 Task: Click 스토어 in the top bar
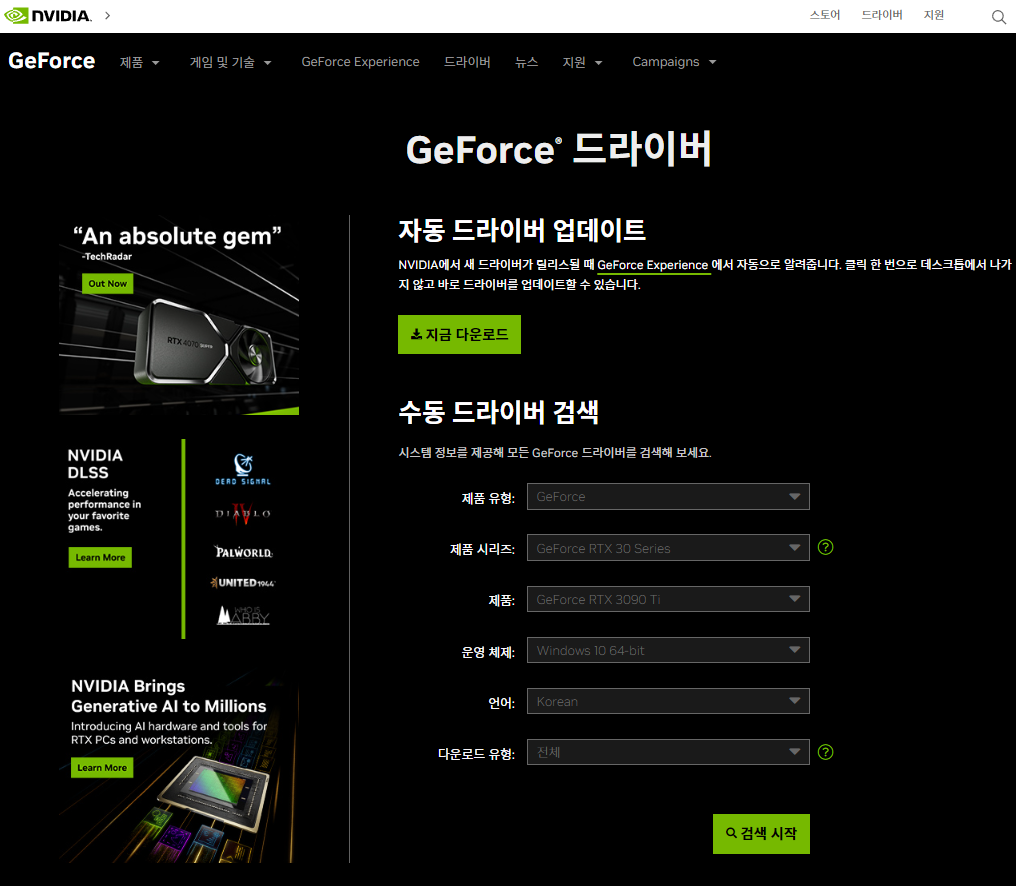pos(825,15)
